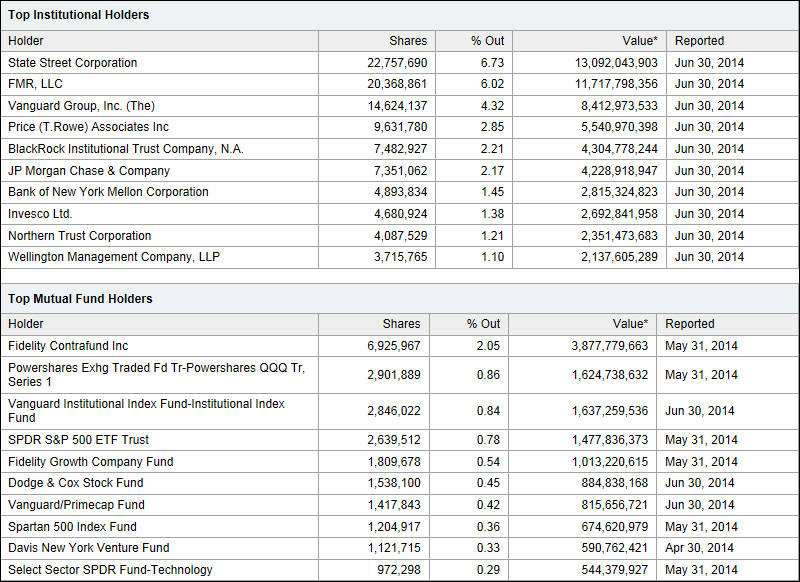The image size is (800, 582).
Task: Select value 13,092,043,903
Action: point(616,63)
